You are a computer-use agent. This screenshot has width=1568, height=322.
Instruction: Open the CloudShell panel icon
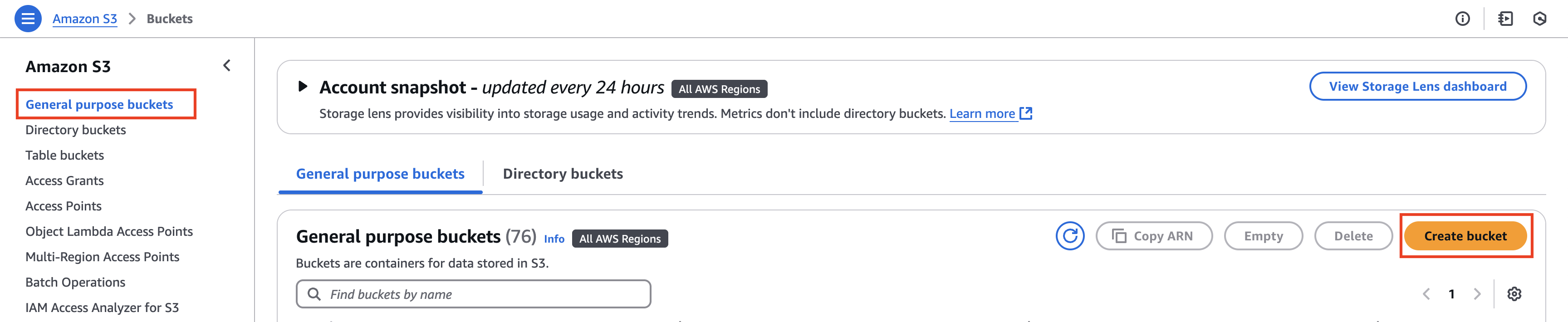coord(1505,19)
